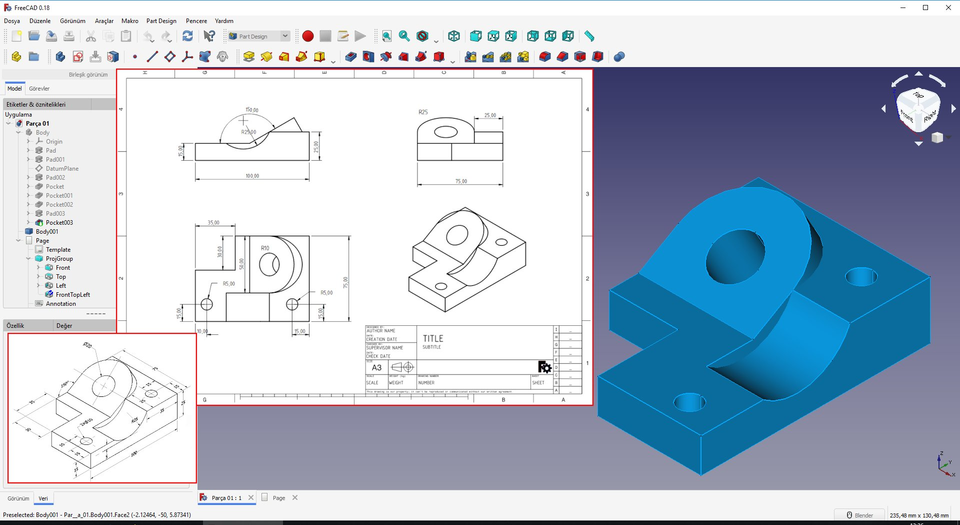The height and width of the screenshot is (525, 960).
Task: Collapse the ProjGroup tree node
Action: [x=29, y=259]
